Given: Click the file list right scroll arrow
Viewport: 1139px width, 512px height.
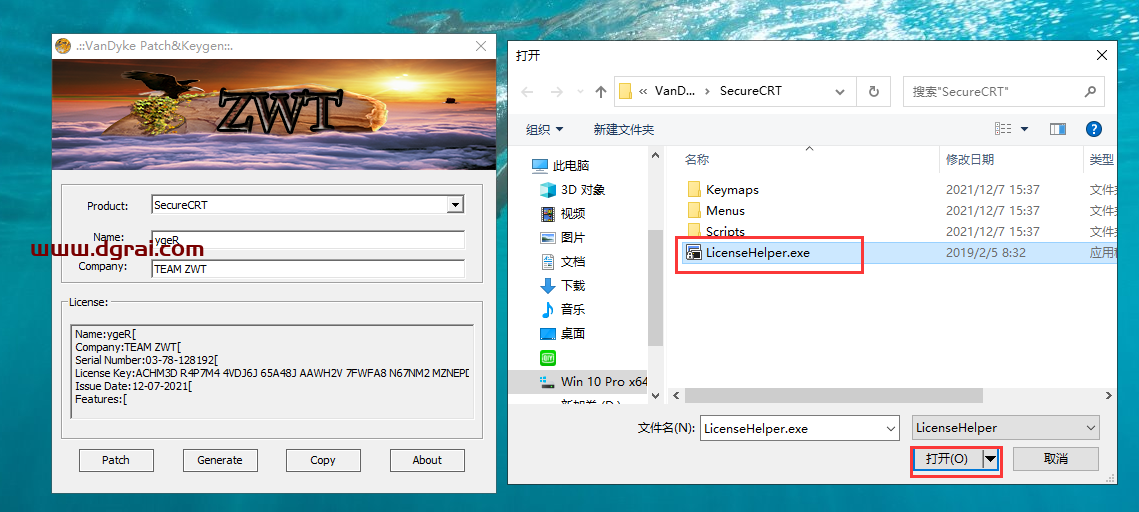Looking at the screenshot, I should click(1108, 395).
